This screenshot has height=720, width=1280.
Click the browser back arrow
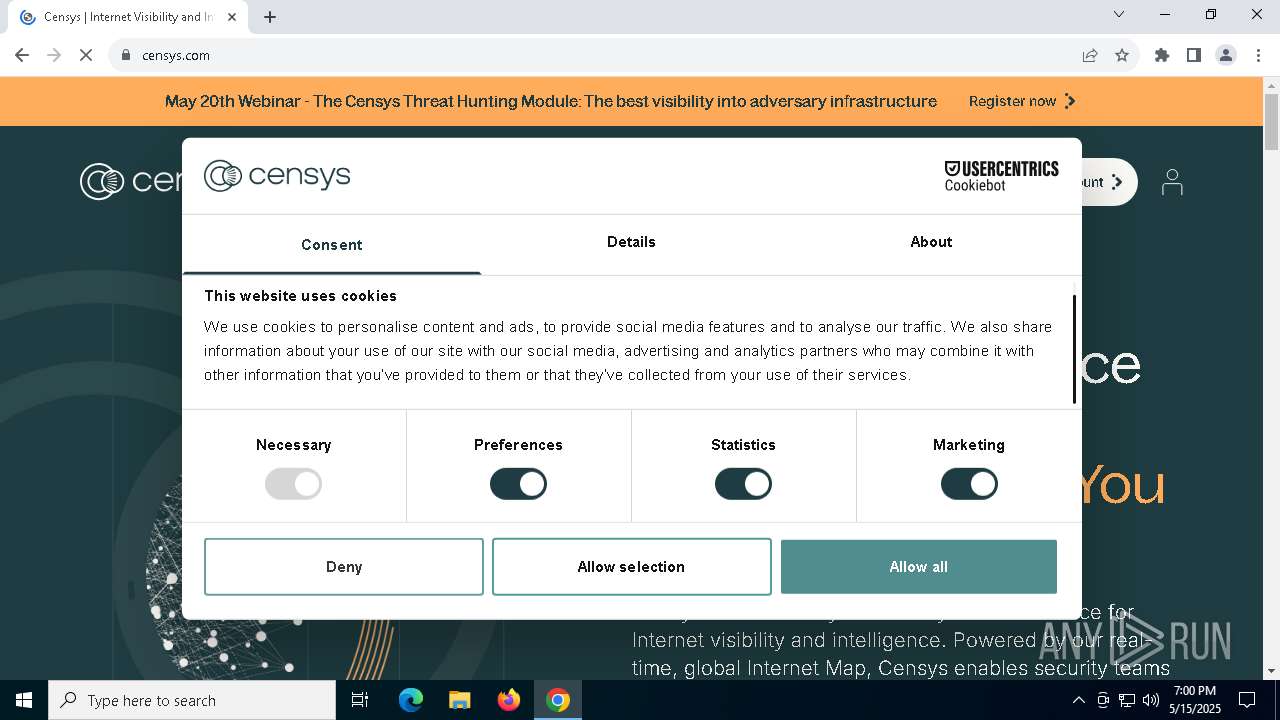coord(22,55)
